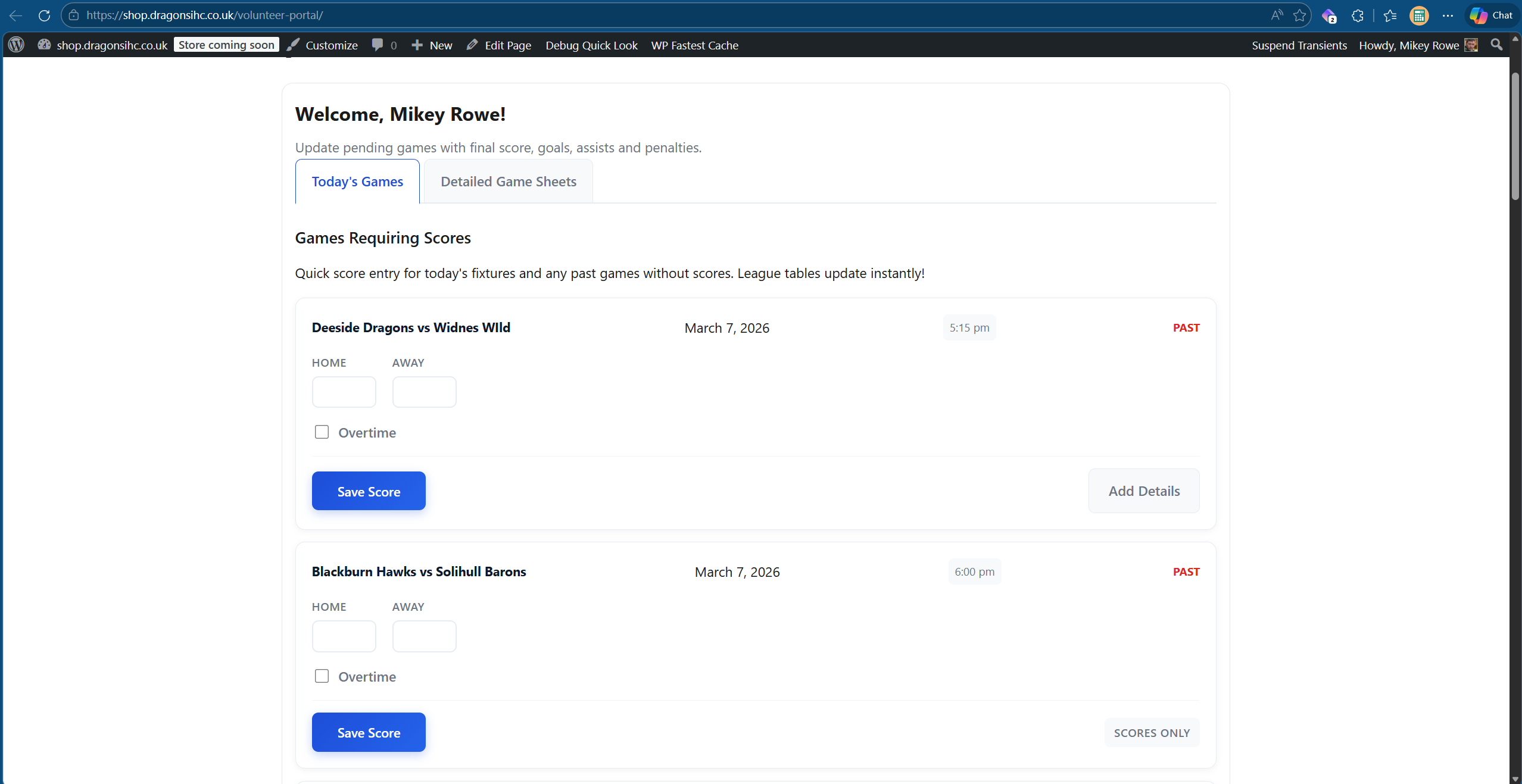Toggle the favorites star in the address bar
This screenshot has width=1522, height=784.
(x=1300, y=15)
